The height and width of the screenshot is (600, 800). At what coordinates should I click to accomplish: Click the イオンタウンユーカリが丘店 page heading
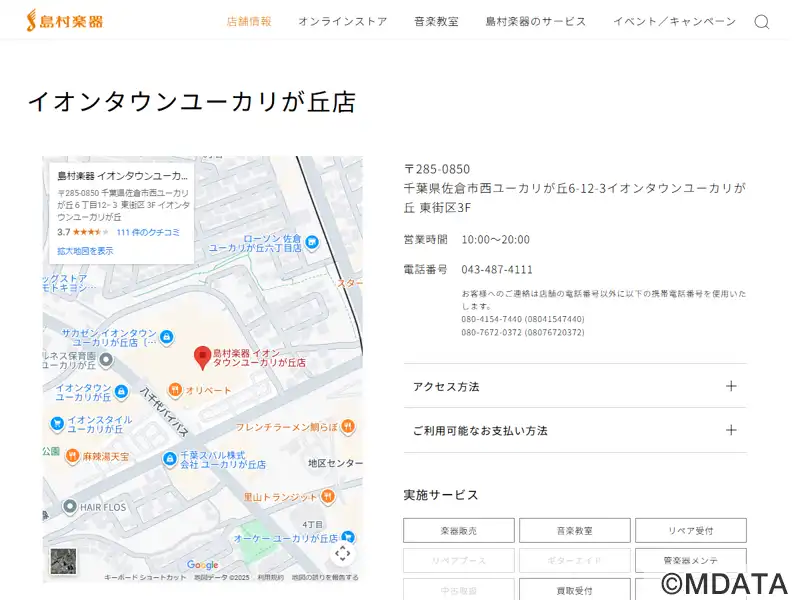point(191,101)
